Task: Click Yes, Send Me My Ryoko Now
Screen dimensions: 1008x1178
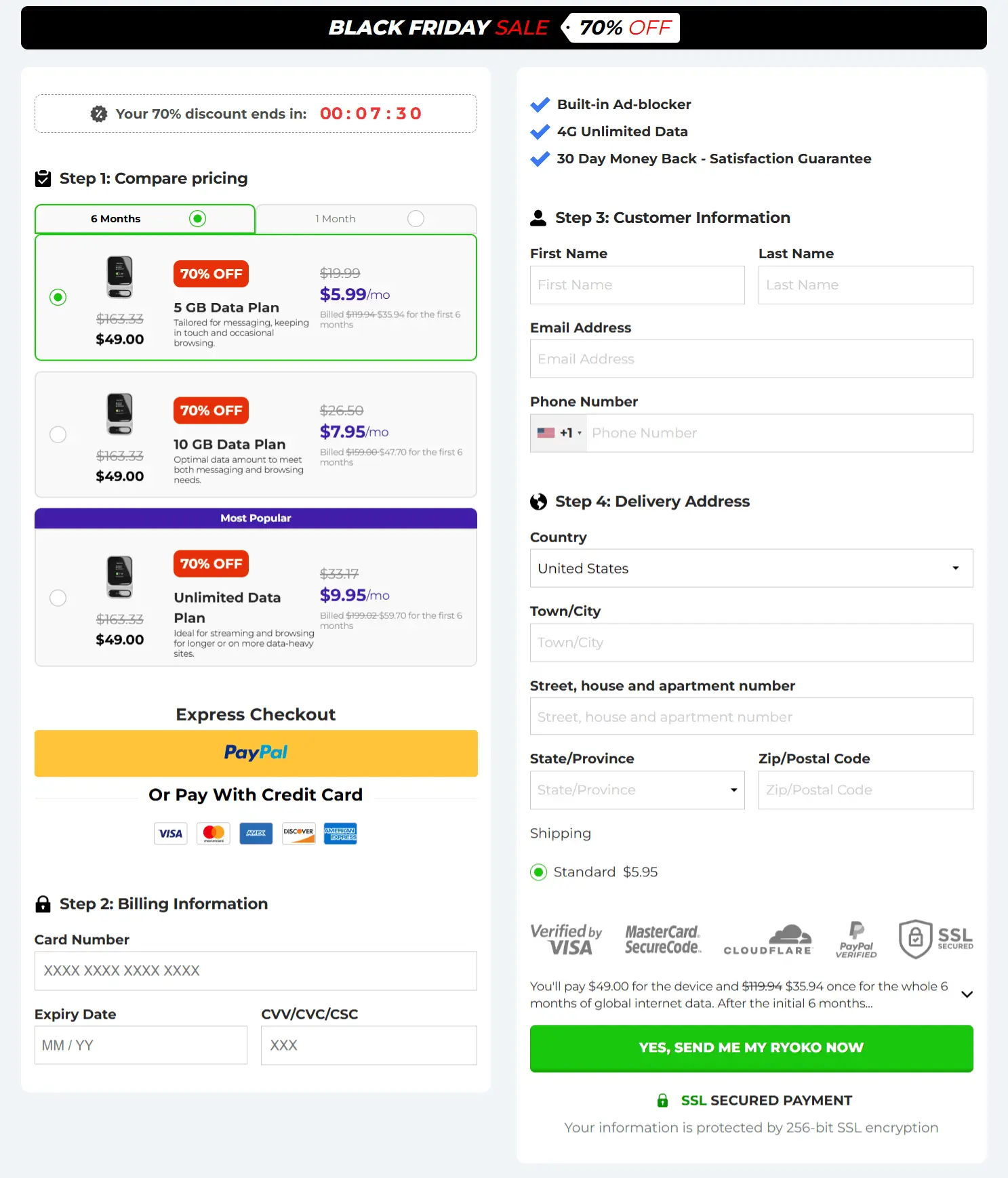Action: [x=751, y=1048]
